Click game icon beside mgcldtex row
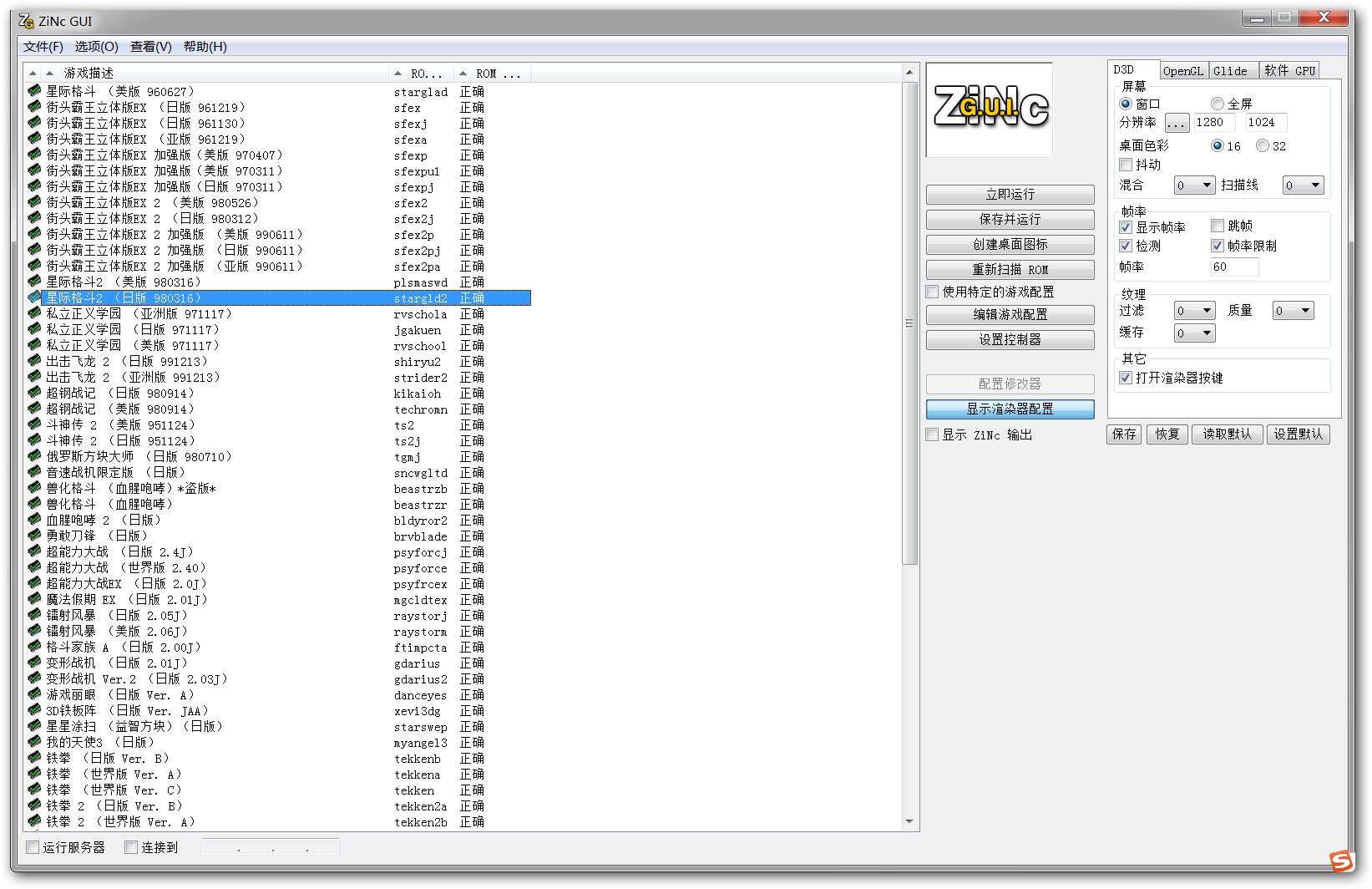Screen dimensions: 1372x889 tap(34, 599)
